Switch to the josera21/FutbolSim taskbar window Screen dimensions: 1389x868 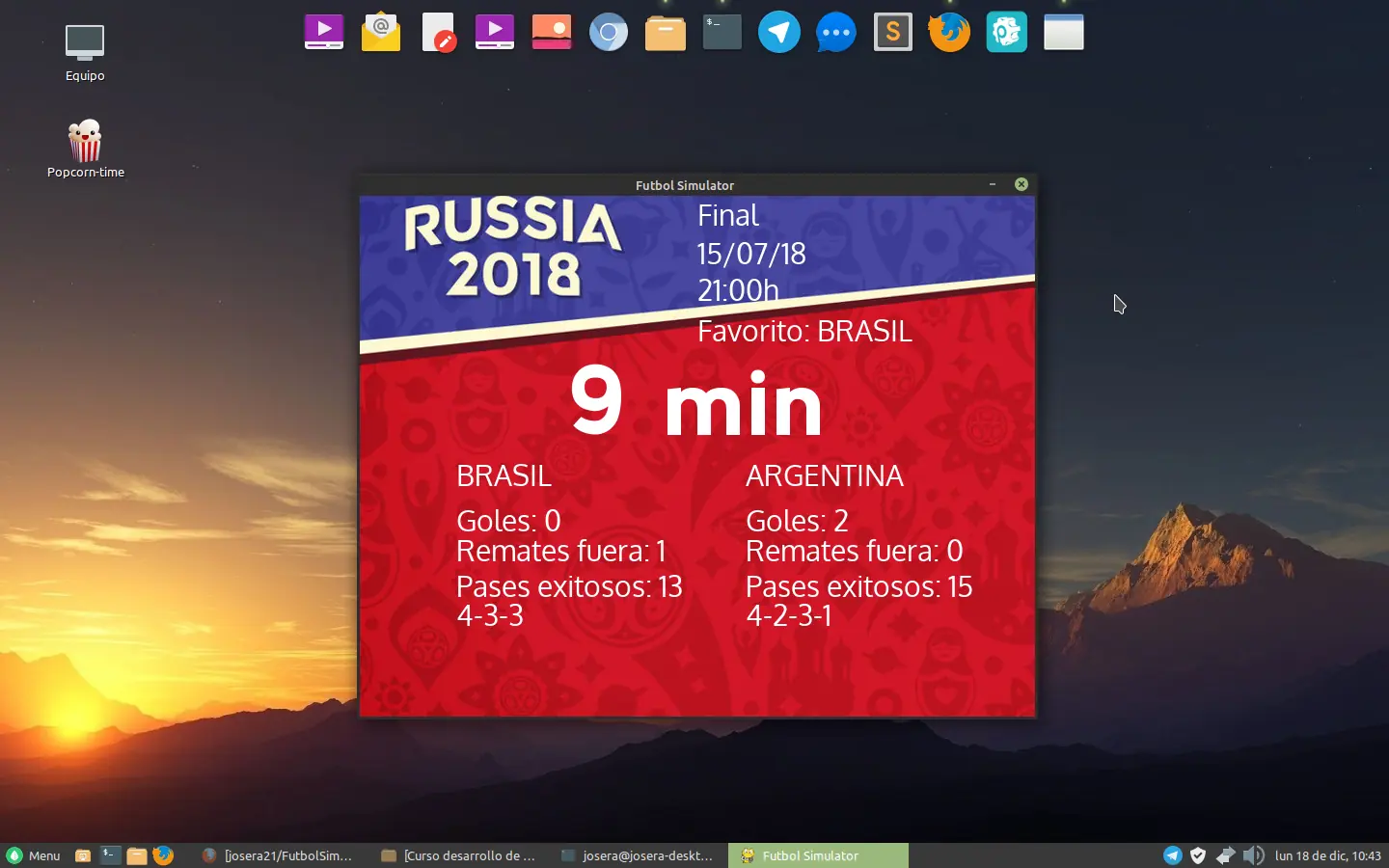pos(278,855)
